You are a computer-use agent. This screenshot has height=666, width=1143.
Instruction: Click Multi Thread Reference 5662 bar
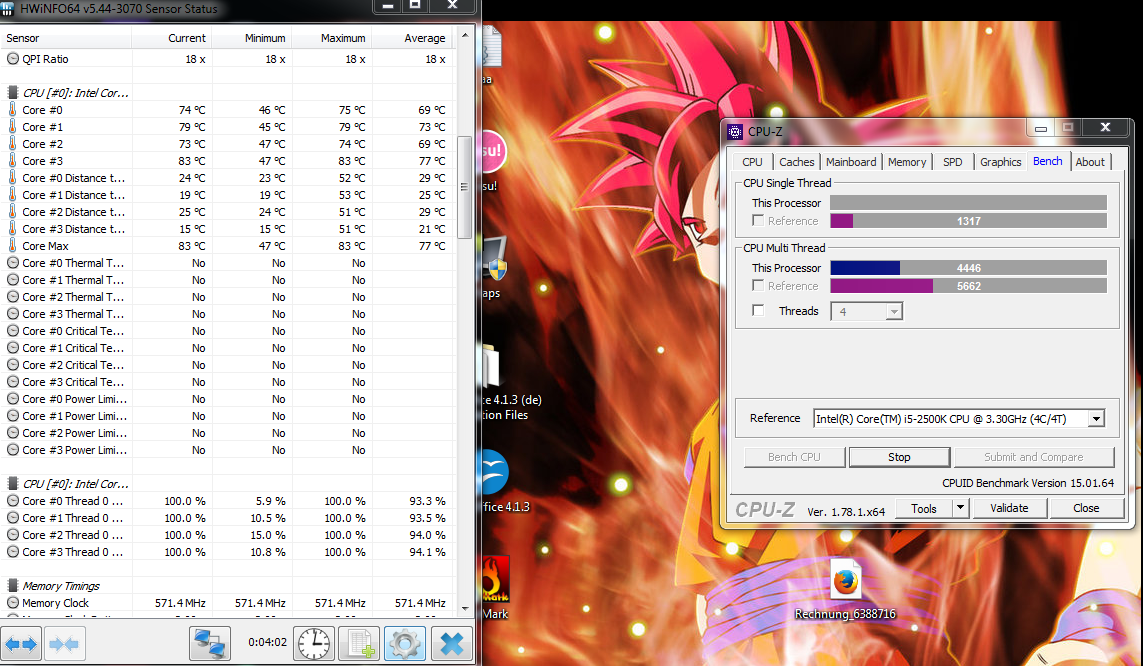click(x=968, y=286)
